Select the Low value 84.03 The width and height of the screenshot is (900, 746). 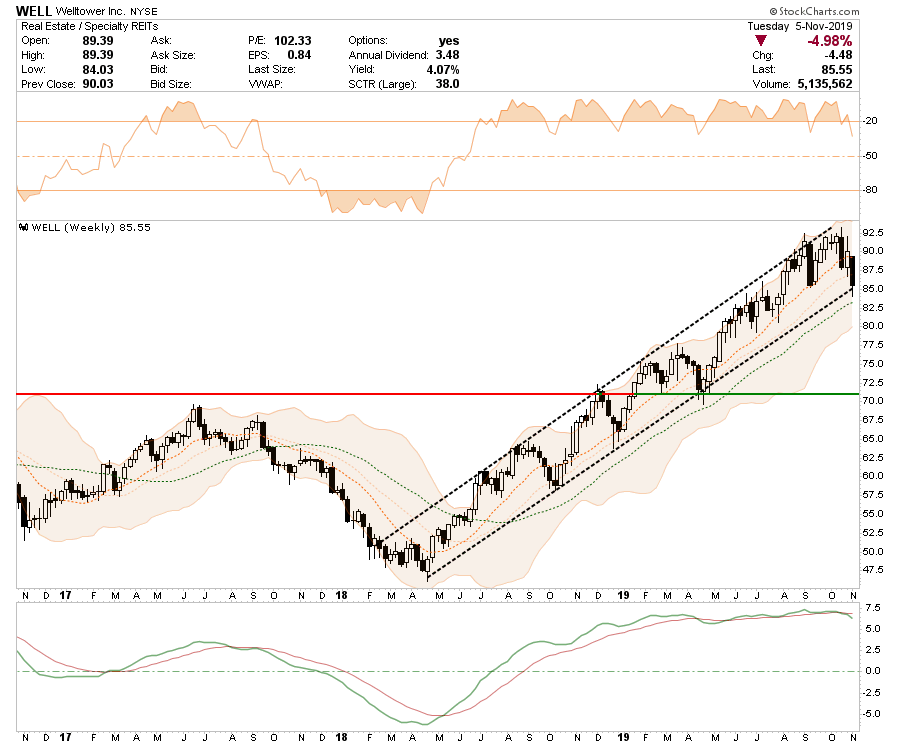[x=98, y=69]
